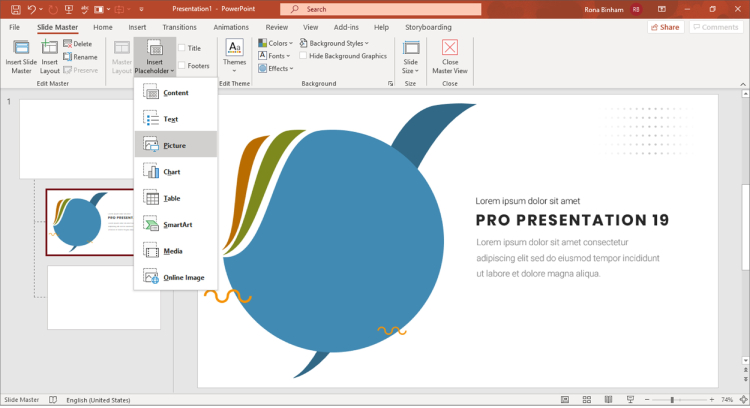Expand Background Styles dropdown

pos(334,43)
